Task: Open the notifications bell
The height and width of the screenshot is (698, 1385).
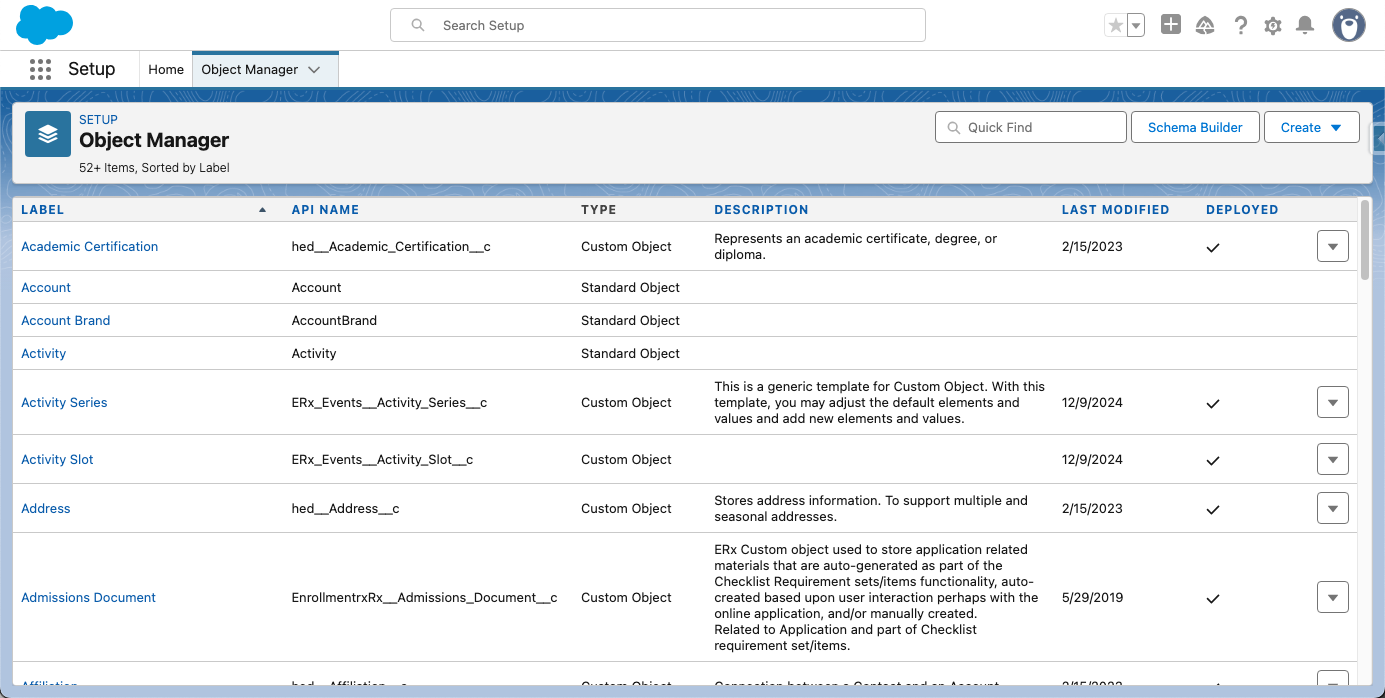Action: point(1305,26)
